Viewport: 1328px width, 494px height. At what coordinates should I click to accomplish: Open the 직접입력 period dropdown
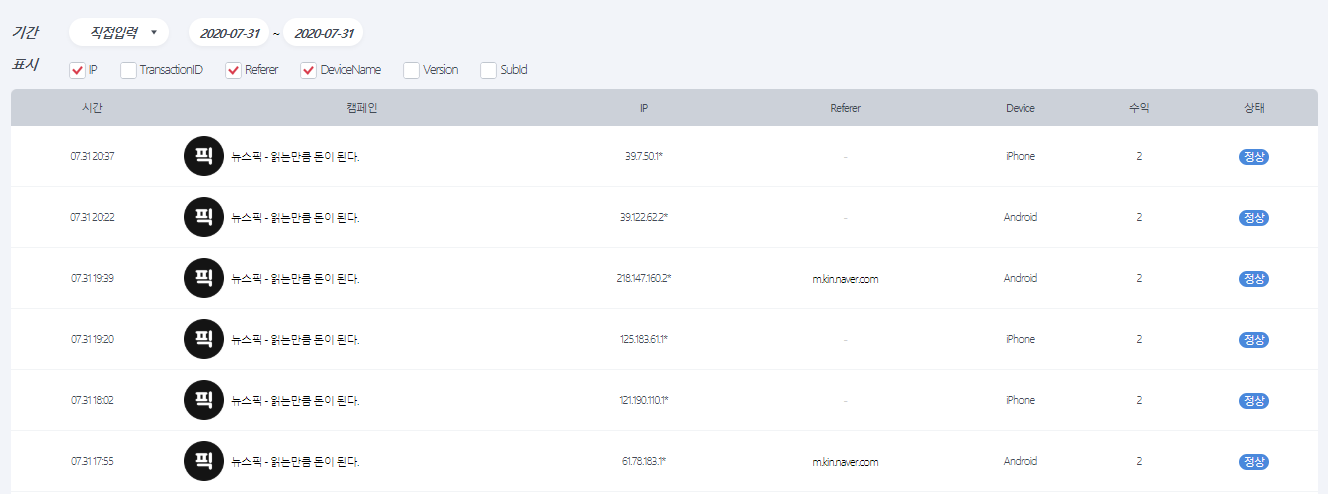pyautogui.click(x=119, y=32)
